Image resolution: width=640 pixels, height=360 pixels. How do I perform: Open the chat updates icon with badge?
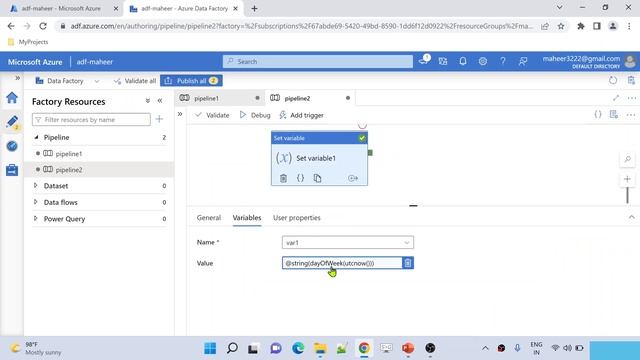pyautogui.click(x=424, y=61)
